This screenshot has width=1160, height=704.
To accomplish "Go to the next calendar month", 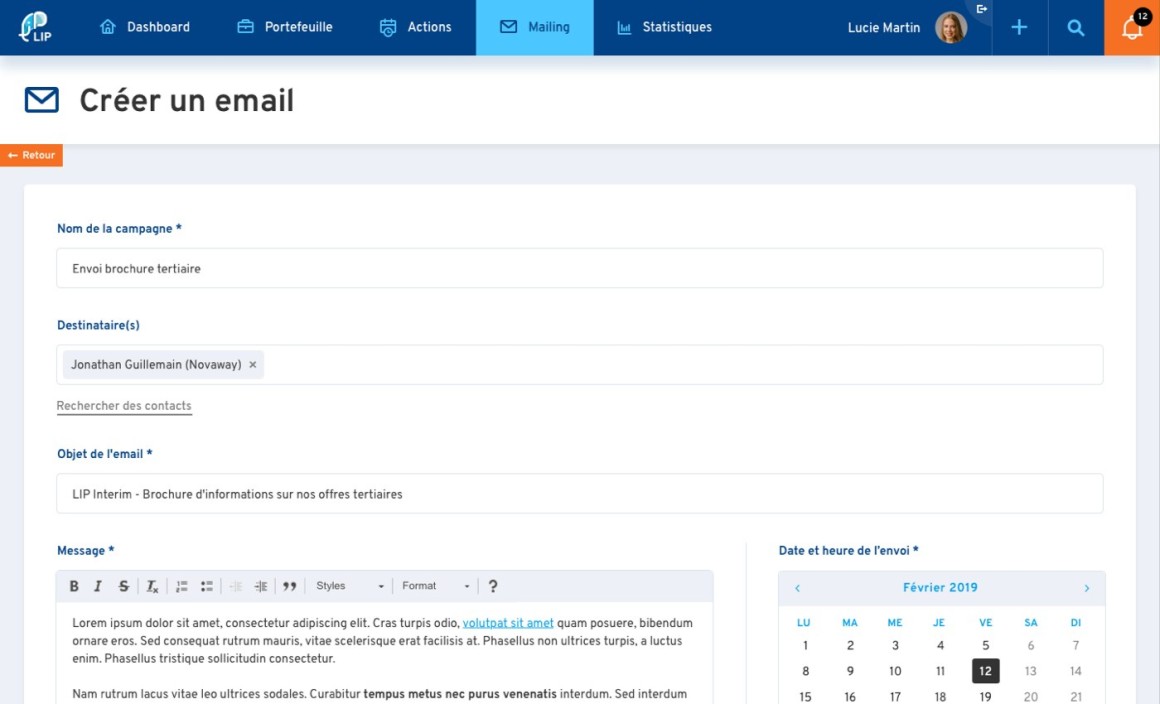I will tap(1086, 588).
